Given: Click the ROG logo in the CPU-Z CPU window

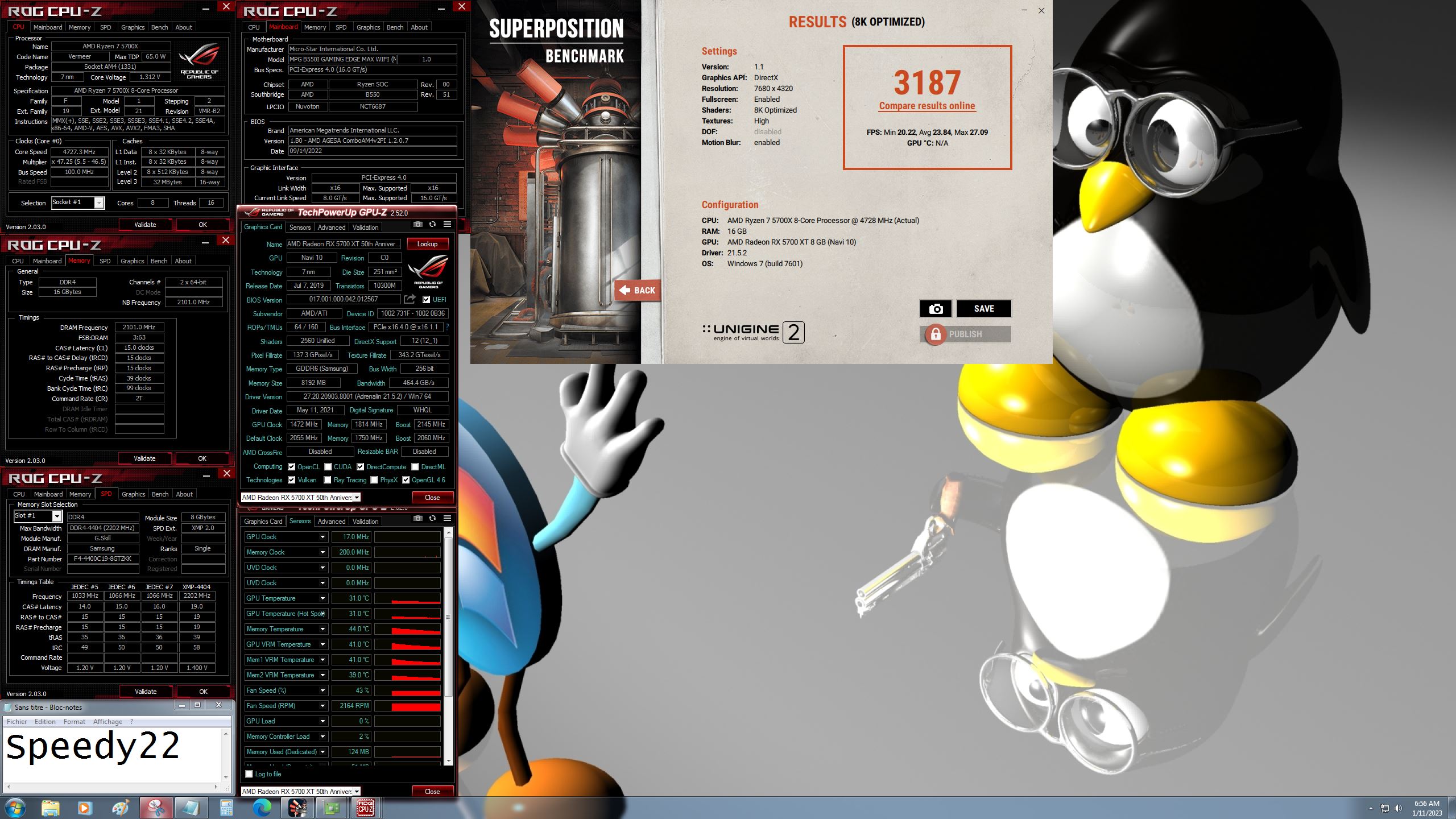Looking at the screenshot, I should [199, 61].
